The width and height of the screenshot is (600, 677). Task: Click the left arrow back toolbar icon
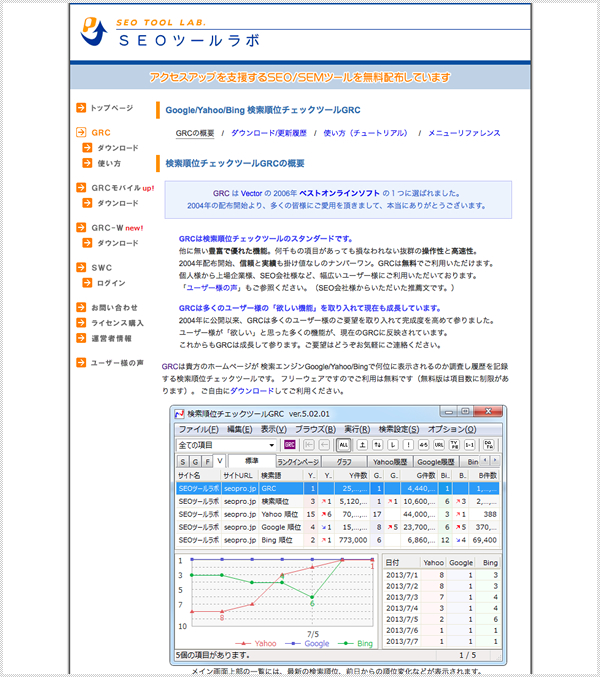[x=324, y=444]
